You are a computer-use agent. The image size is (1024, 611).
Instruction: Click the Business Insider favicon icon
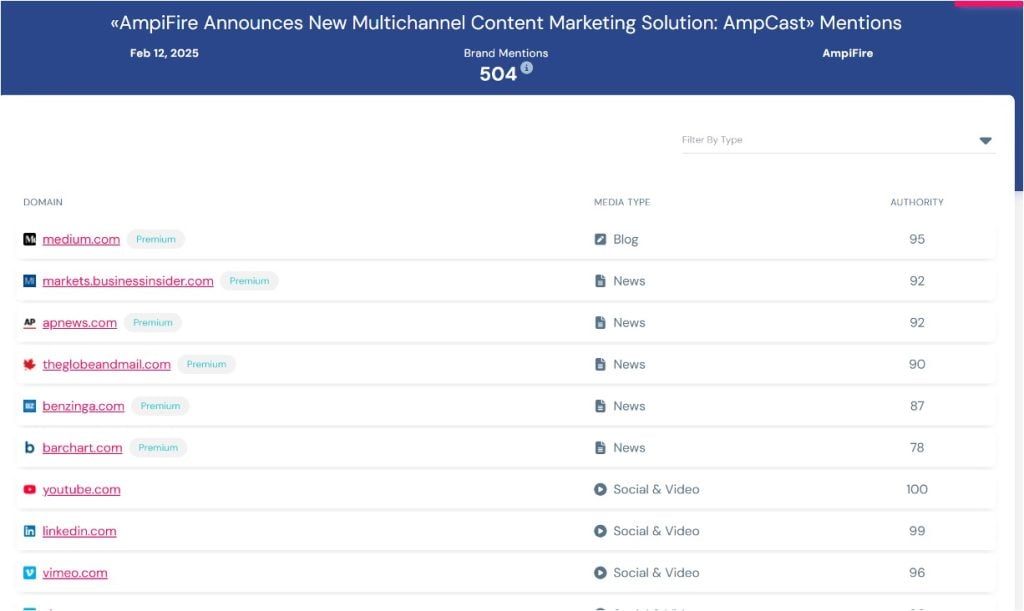(29, 281)
